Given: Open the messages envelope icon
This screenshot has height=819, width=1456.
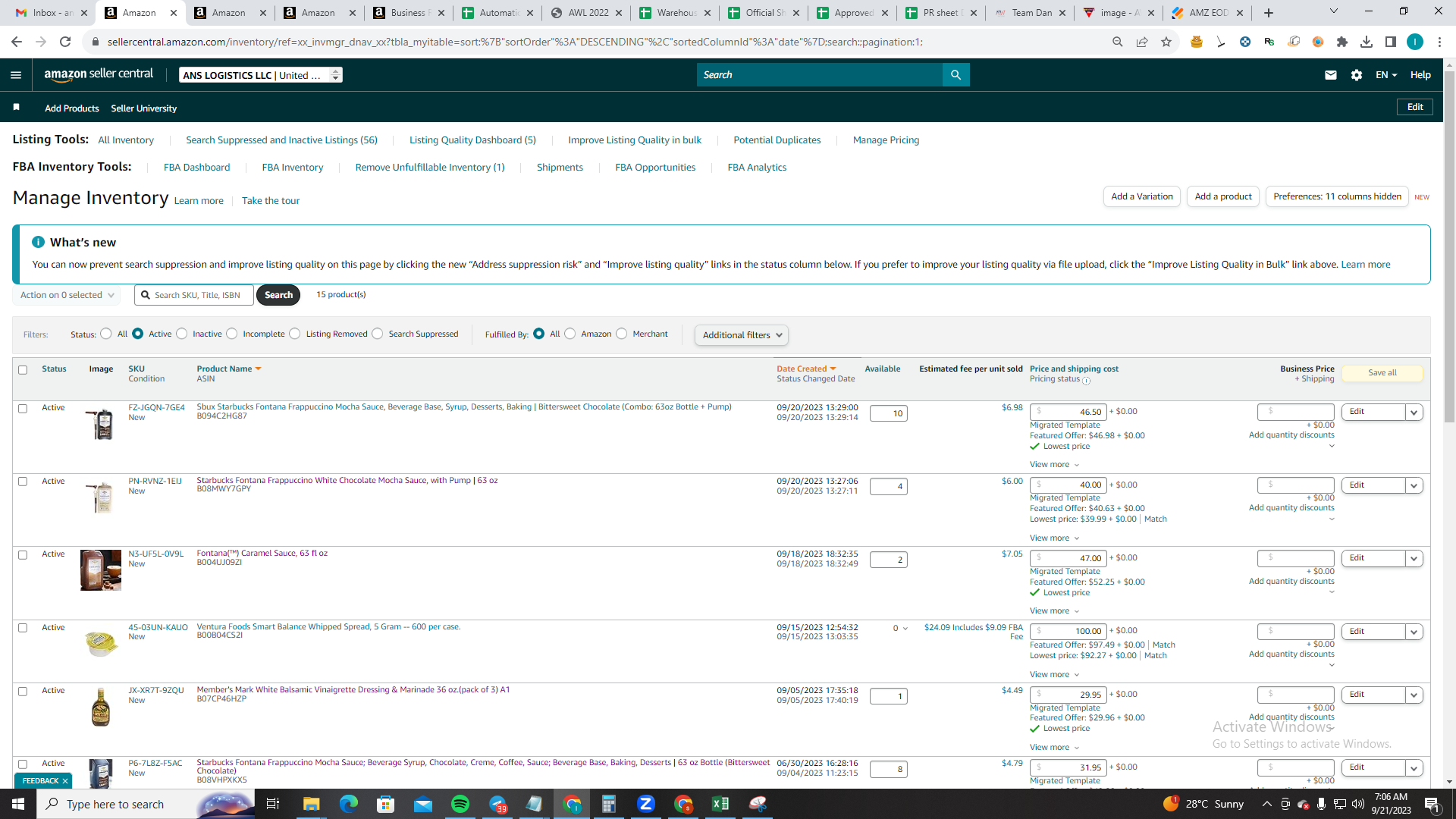Looking at the screenshot, I should click(1330, 75).
